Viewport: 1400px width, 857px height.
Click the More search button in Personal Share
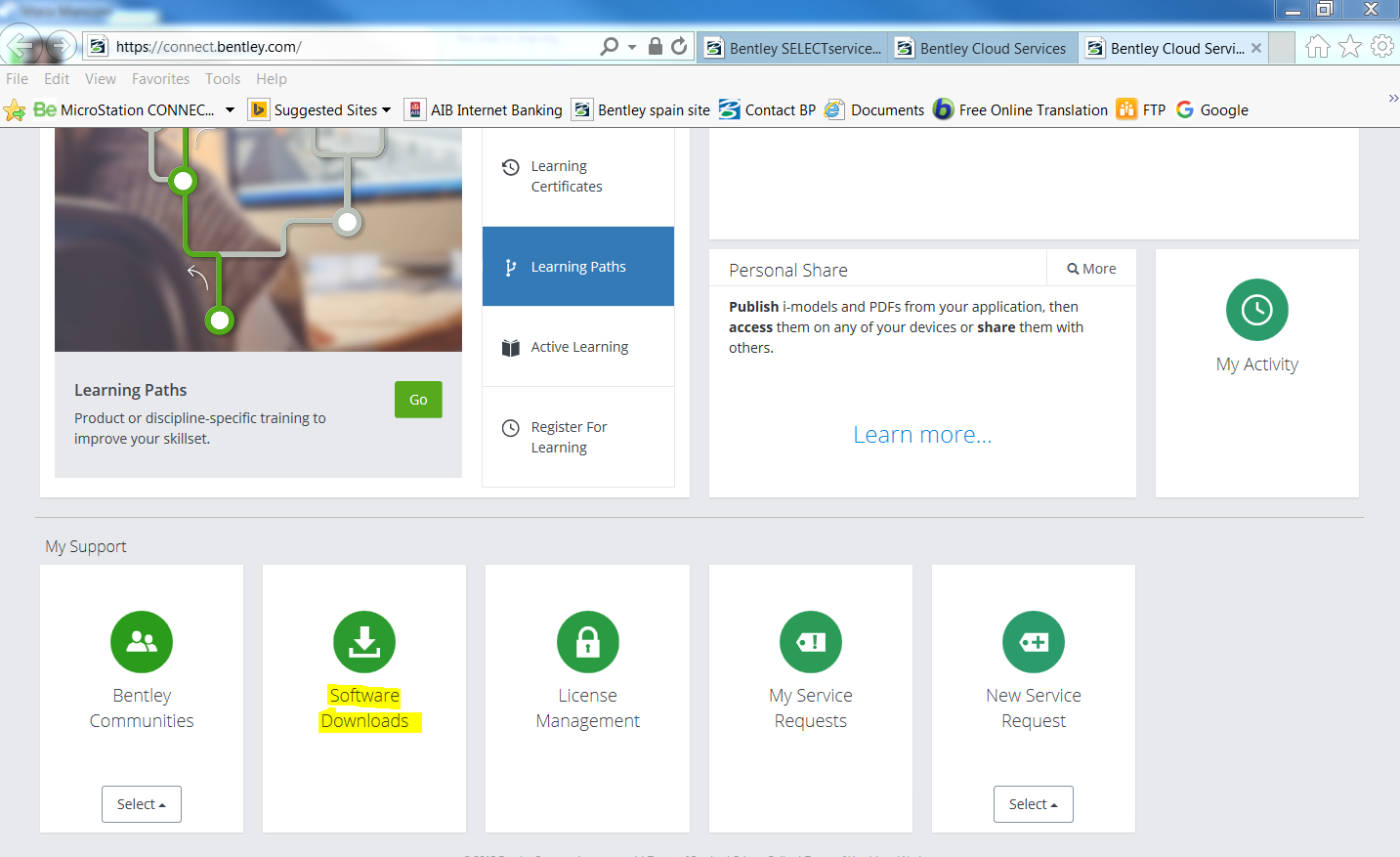1091,269
